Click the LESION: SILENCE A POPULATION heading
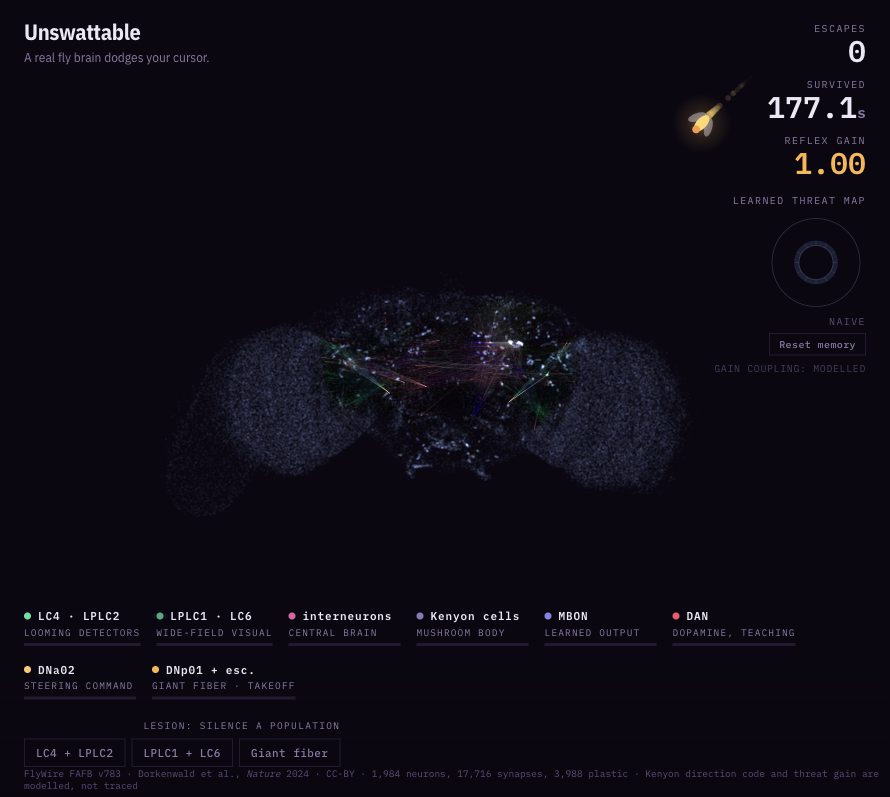The image size is (890, 797). [x=241, y=725]
